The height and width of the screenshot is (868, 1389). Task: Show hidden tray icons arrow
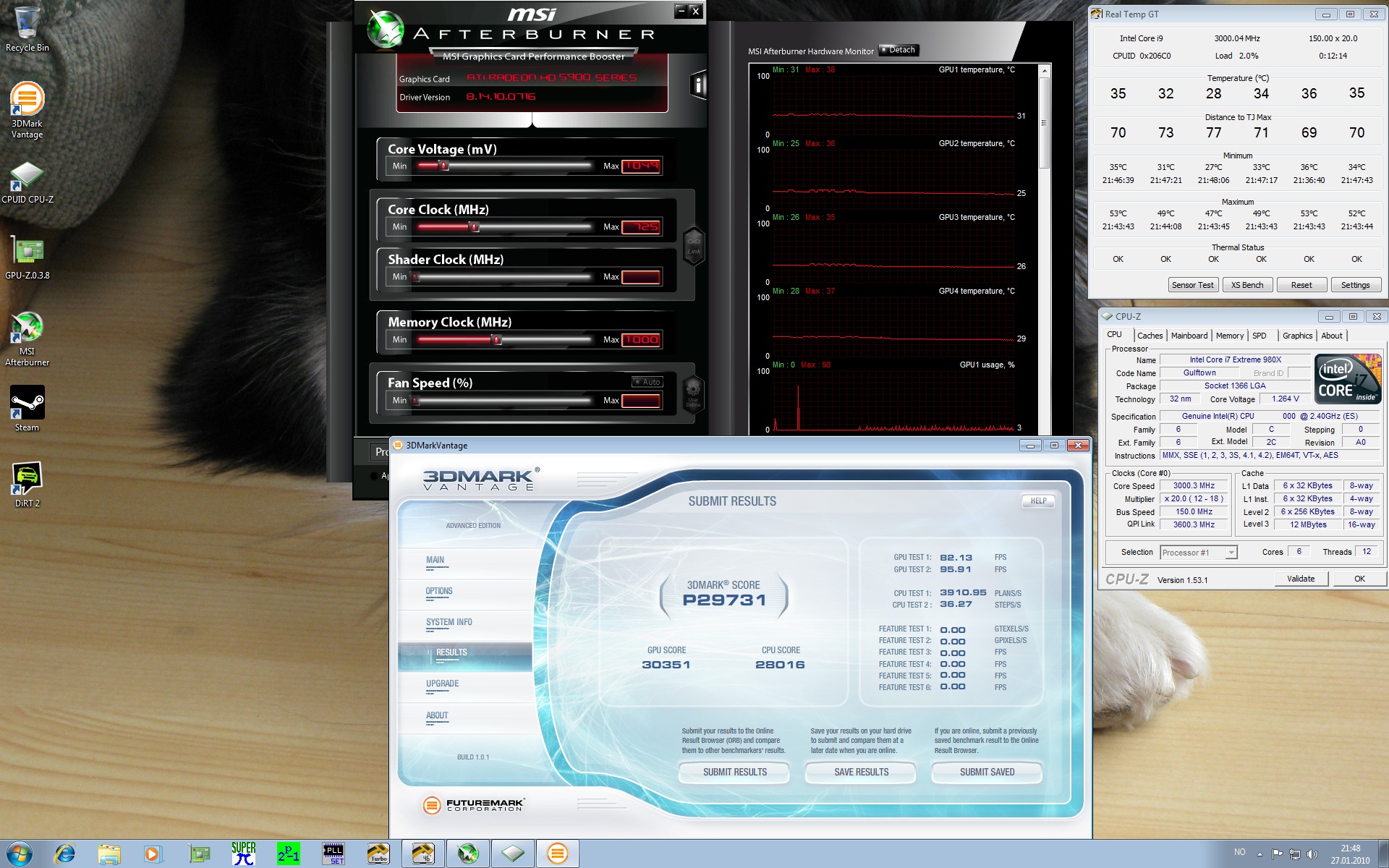(1260, 854)
